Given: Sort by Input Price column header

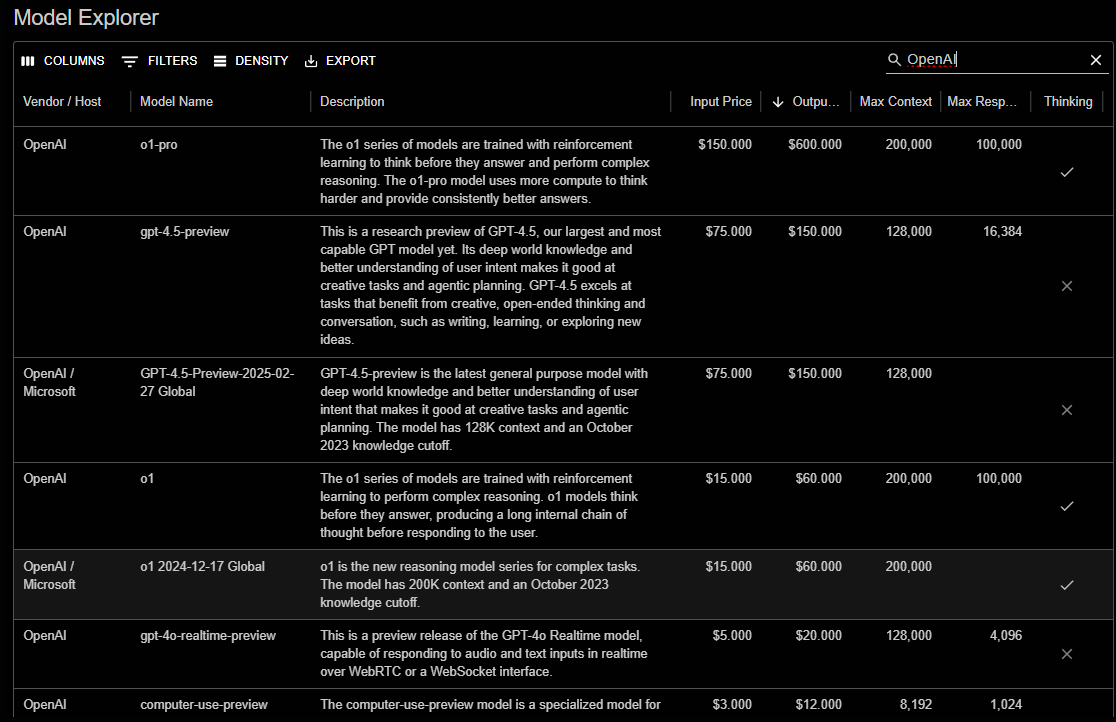Looking at the screenshot, I should point(720,102).
